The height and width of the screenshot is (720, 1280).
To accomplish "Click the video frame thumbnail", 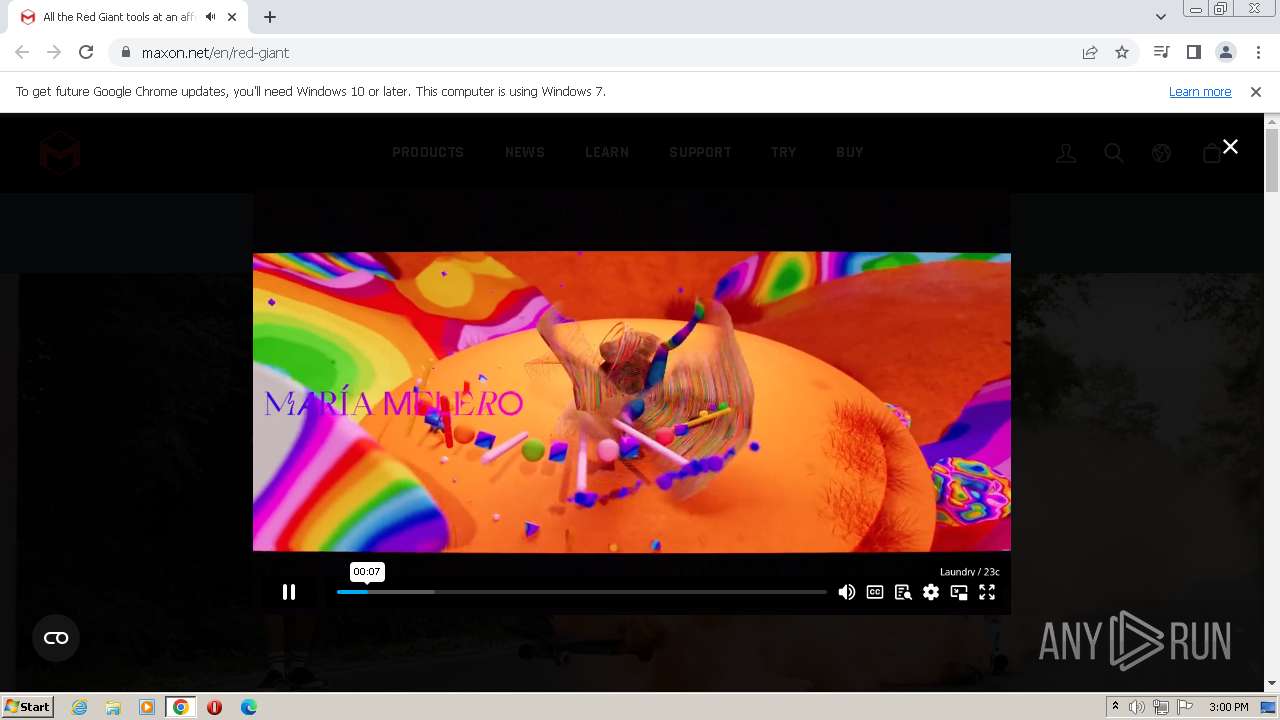I will coord(632,402).
